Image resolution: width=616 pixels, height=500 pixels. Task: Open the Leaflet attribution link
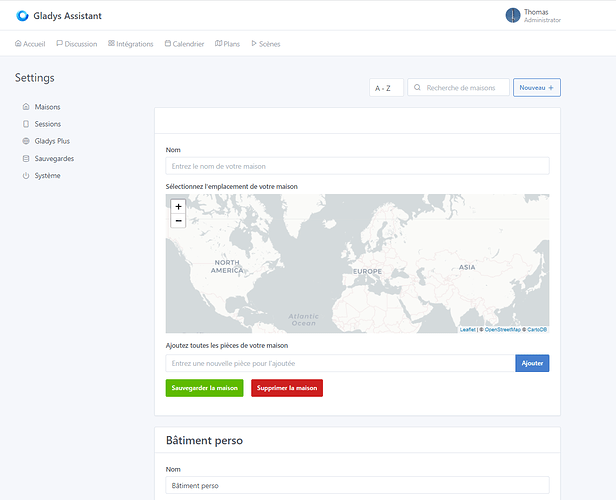tap(468, 330)
